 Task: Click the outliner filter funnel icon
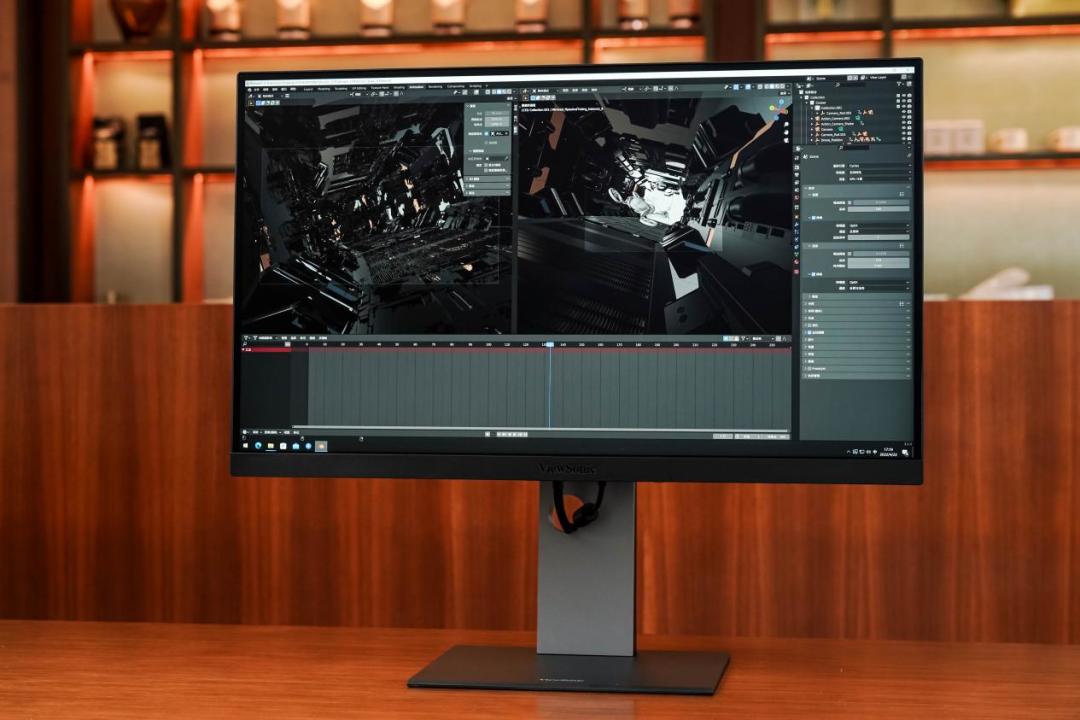[899, 84]
